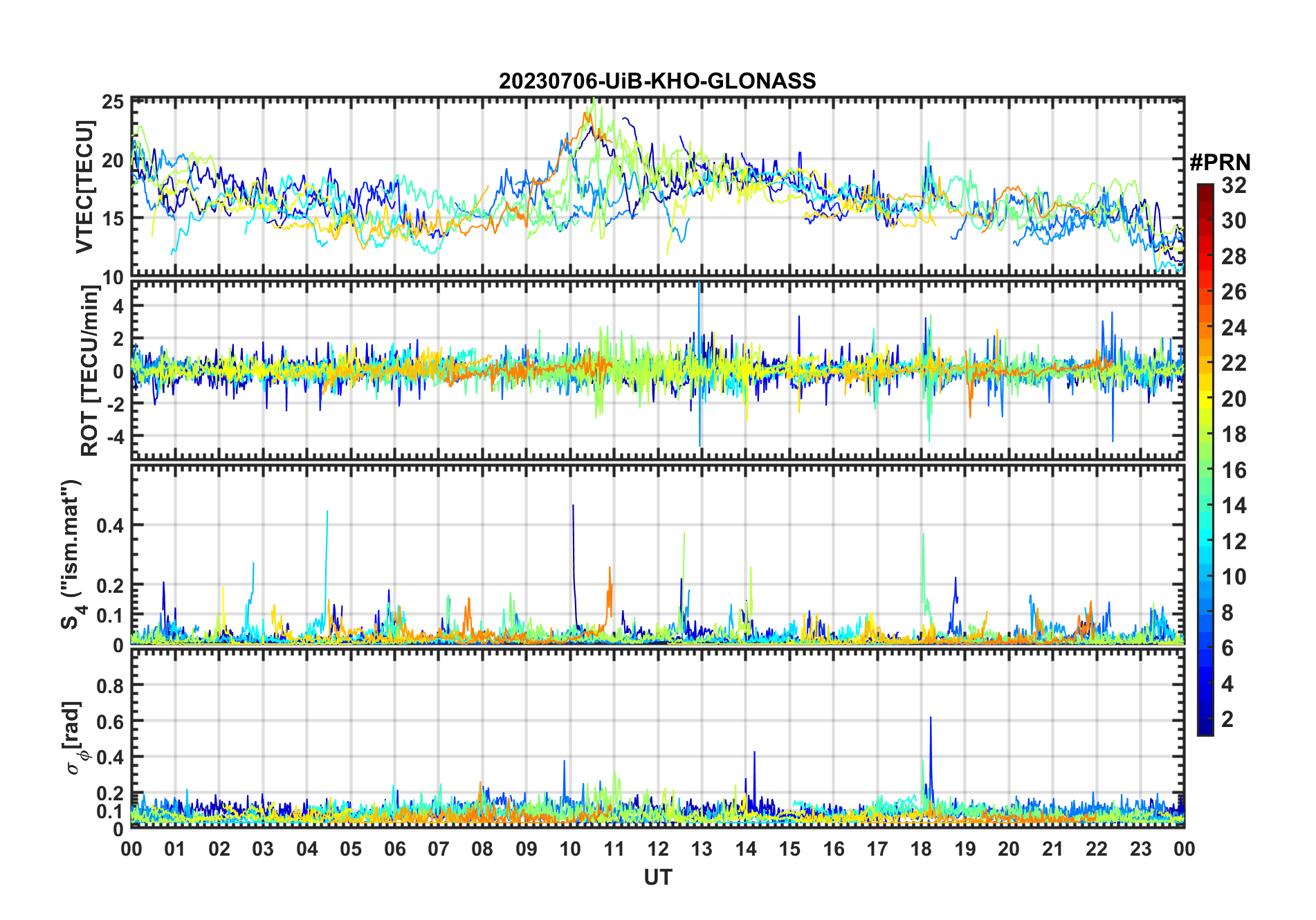This screenshot has width=1316, height=920.
Task: Click VTEC axis tick value 15
Action: [113, 219]
